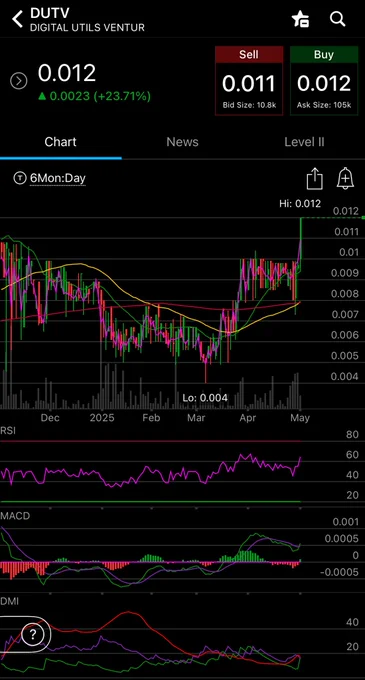Tap the Sell 0.011 button
The width and height of the screenshot is (365, 680).
click(249, 81)
